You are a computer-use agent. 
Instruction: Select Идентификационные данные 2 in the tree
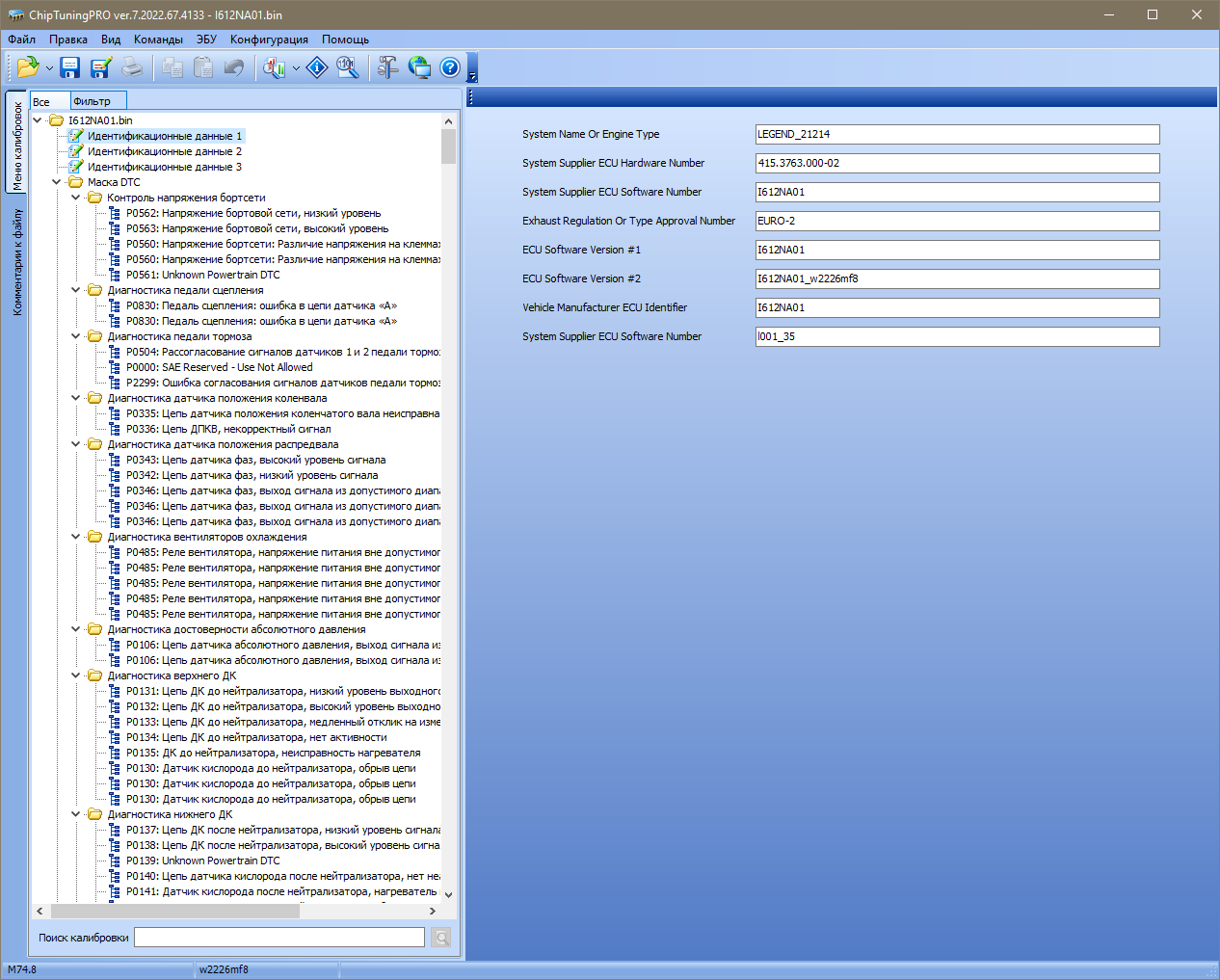pos(164,151)
